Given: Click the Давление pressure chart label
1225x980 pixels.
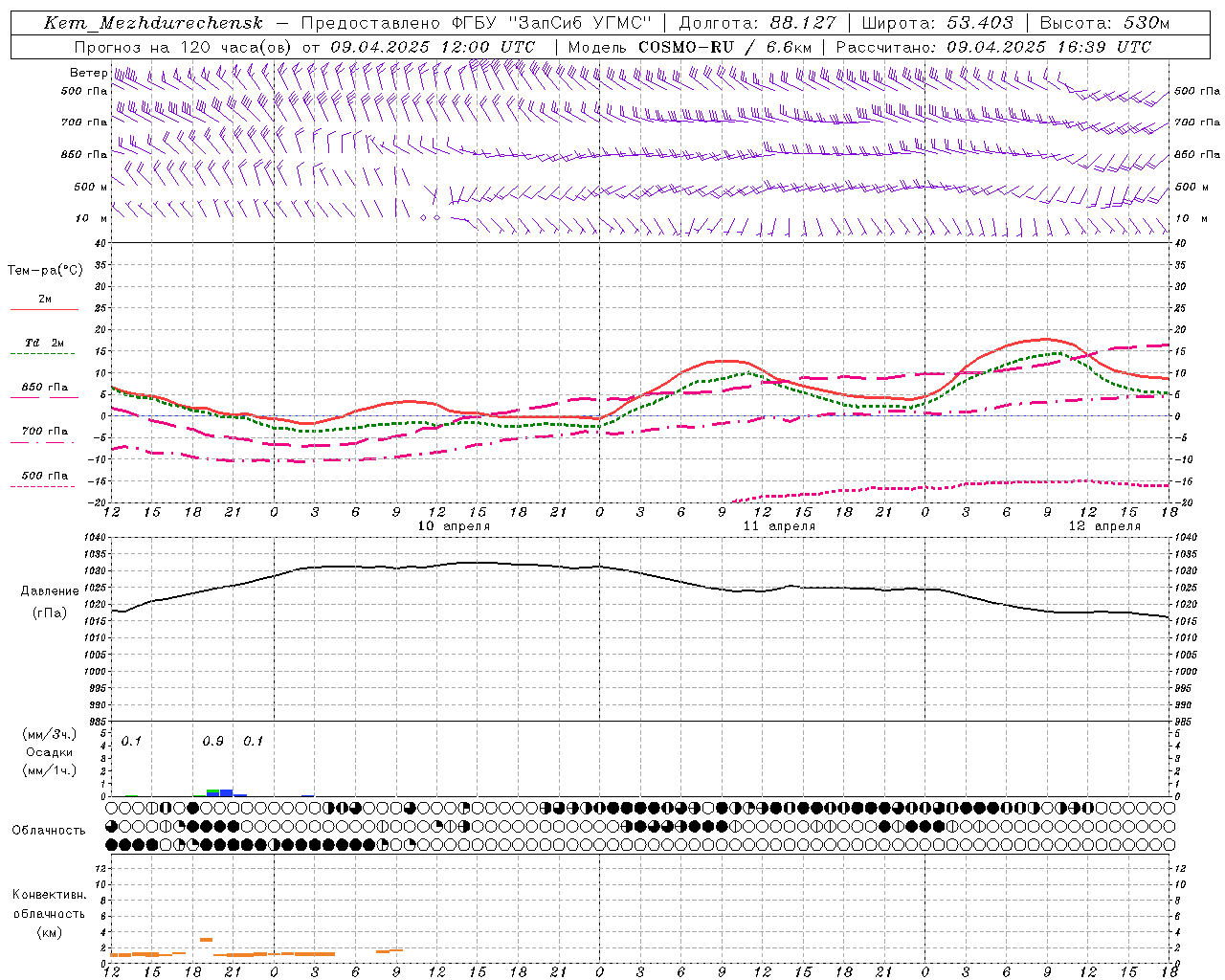Looking at the screenshot, I should [x=49, y=591].
